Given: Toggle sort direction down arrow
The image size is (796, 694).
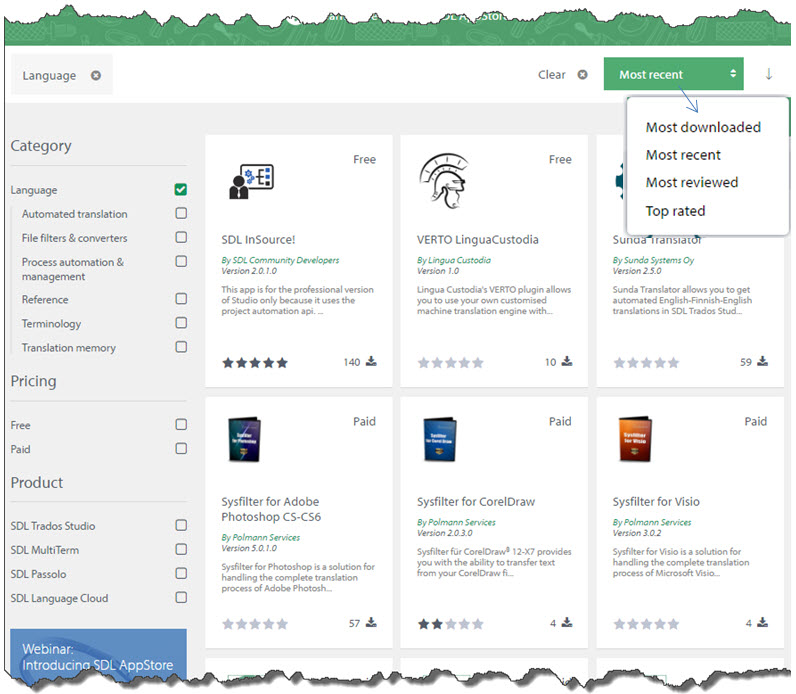Looking at the screenshot, I should tap(769, 74).
